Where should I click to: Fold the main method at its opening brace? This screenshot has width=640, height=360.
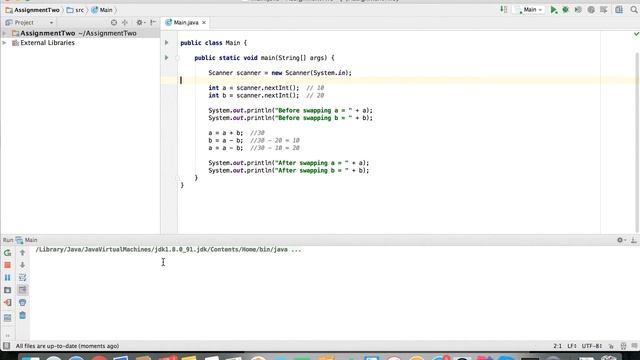click(x=177, y=58)
